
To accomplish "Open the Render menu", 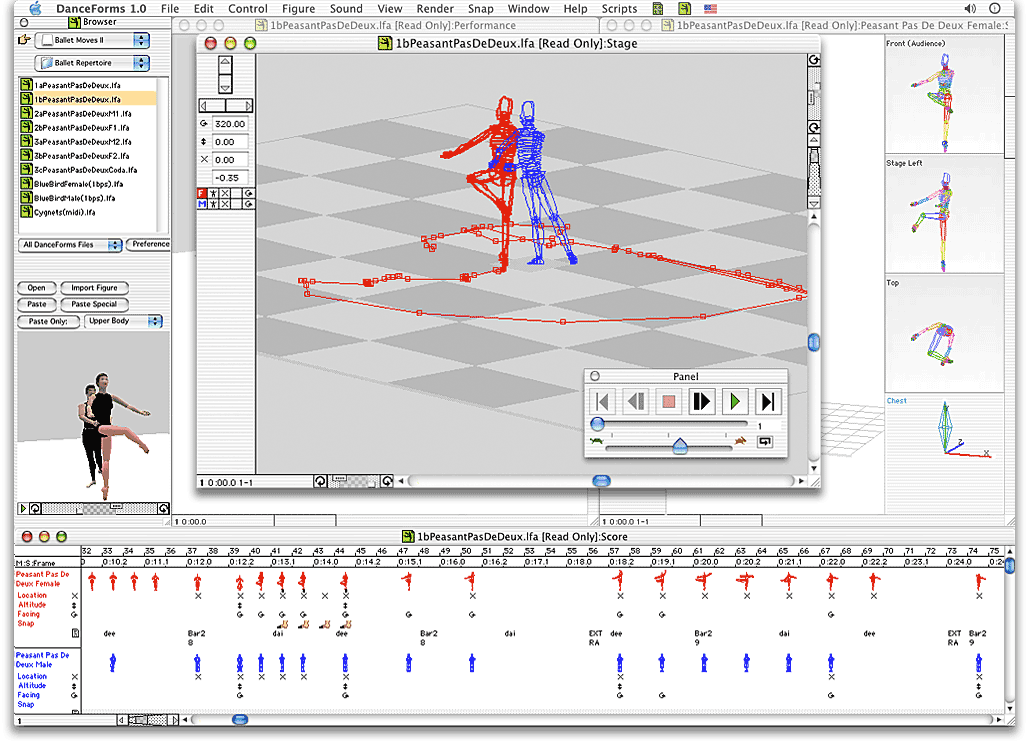I will coord(435,8).
